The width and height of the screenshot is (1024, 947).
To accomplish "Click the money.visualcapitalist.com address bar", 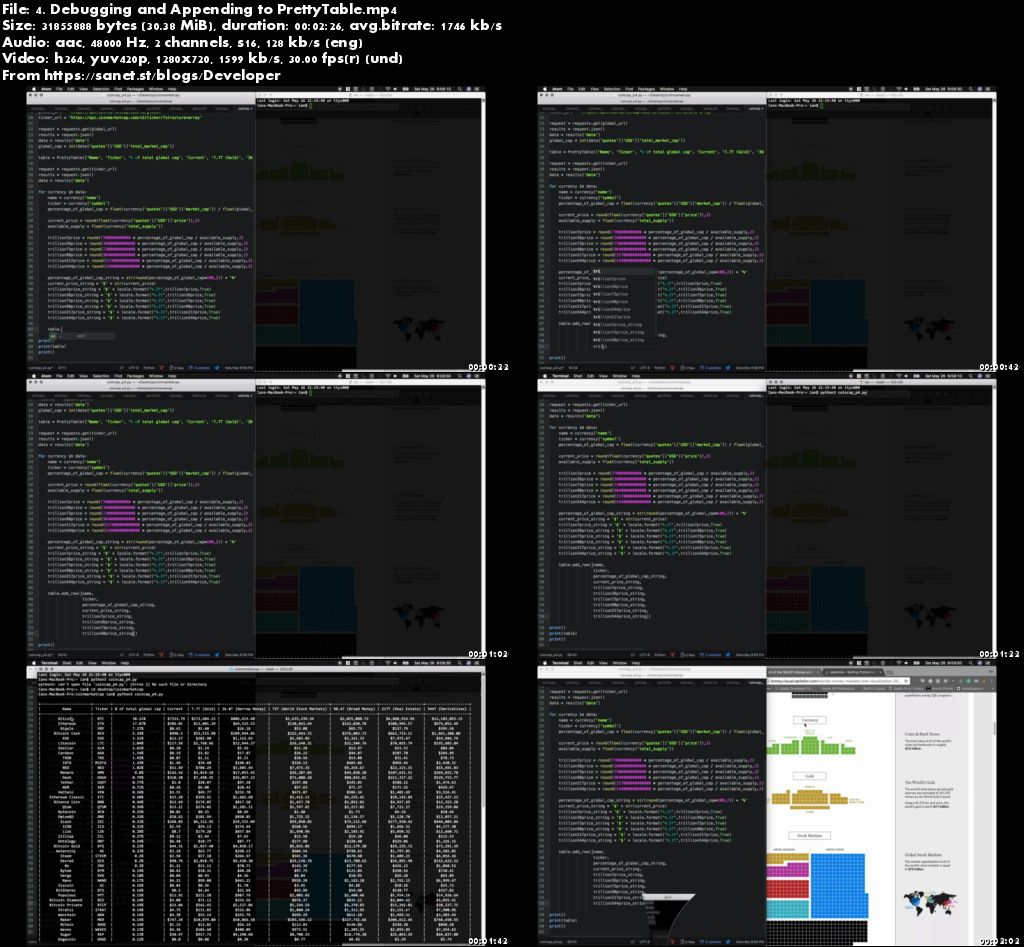I will click(839, 681).
